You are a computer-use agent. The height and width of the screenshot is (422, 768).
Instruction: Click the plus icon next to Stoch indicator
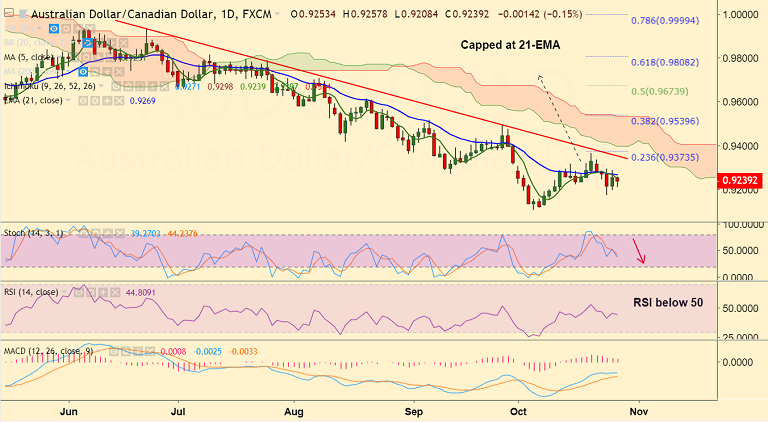tap(108, 233)
